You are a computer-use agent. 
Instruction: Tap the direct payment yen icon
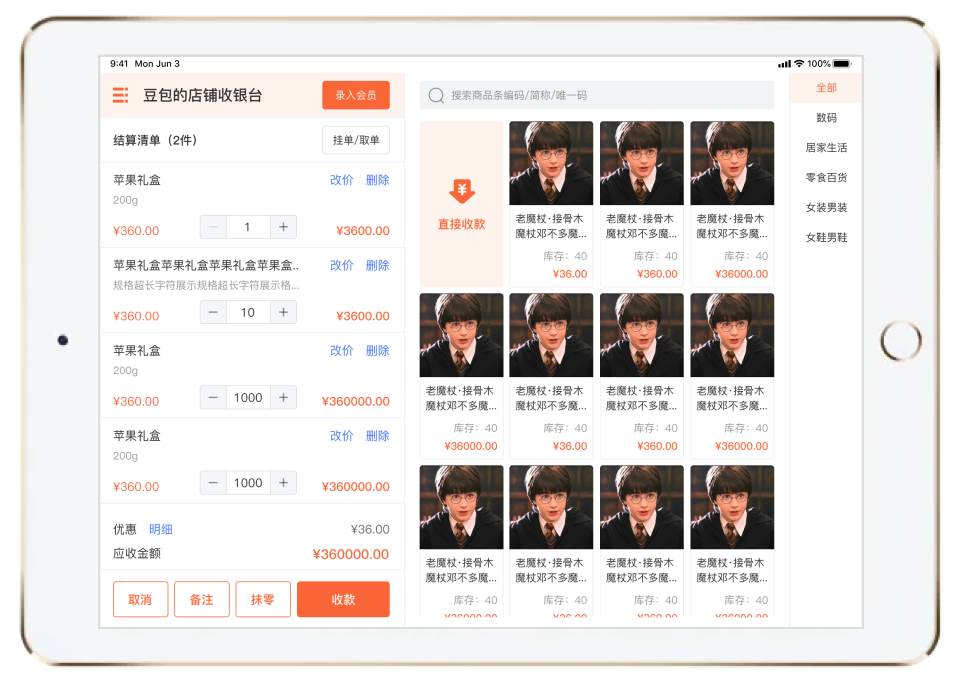461,191
